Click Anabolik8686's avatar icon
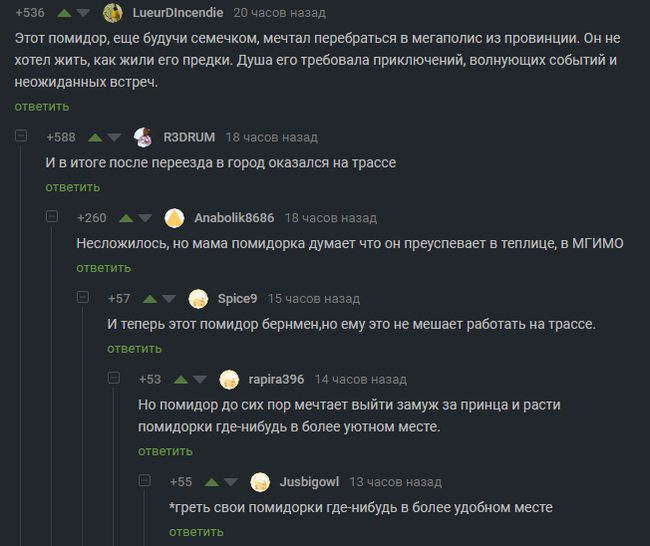The height and width of the screenshot is (546, 650). [174, 218]
